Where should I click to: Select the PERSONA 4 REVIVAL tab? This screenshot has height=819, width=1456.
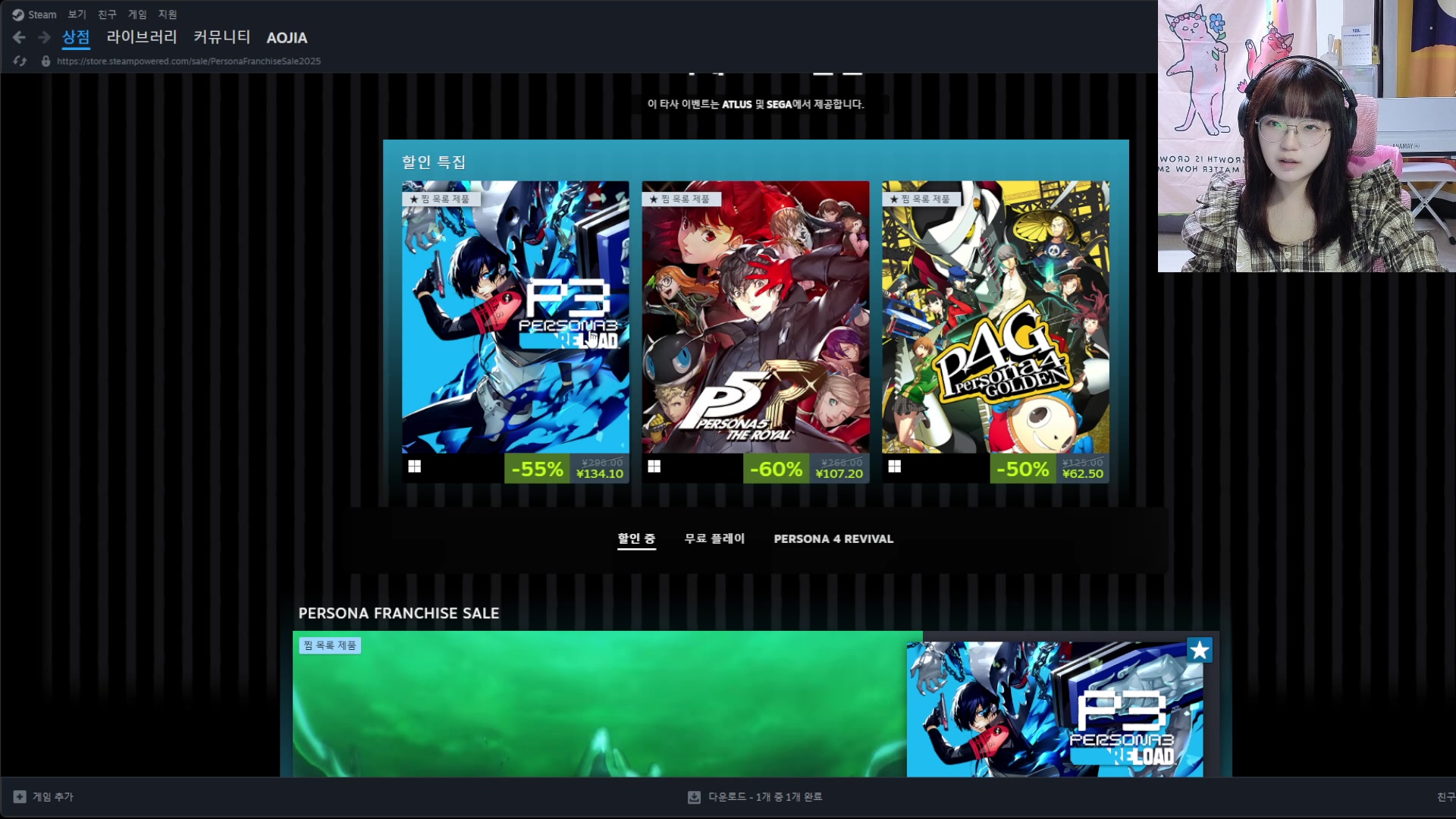click(x=833, y=538)
